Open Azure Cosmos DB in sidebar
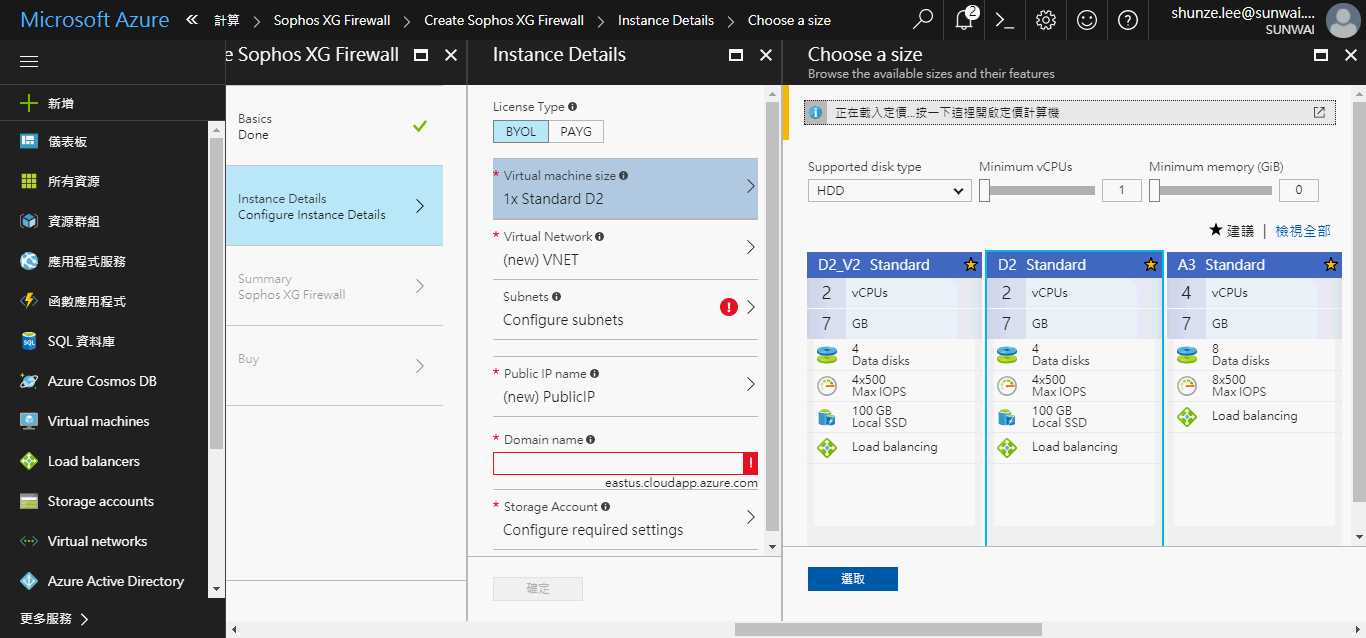The height and width of the screenshot is (638, 1366). coord(105,382)
